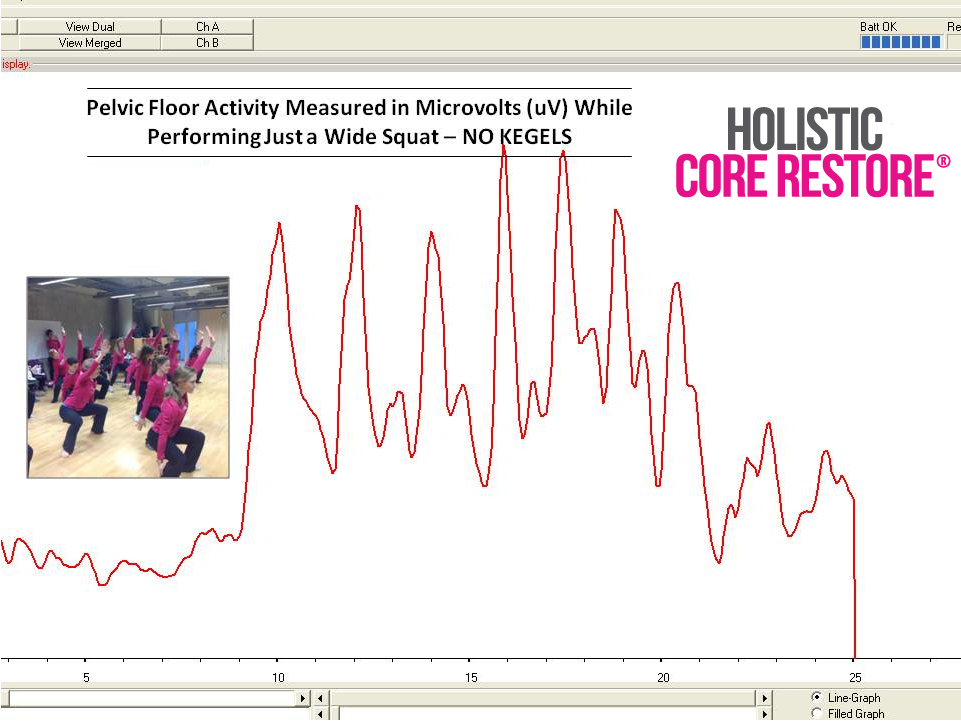Click the Batt OK label
This screenshot has height=721, width=961.
click(x=878, y=26)
